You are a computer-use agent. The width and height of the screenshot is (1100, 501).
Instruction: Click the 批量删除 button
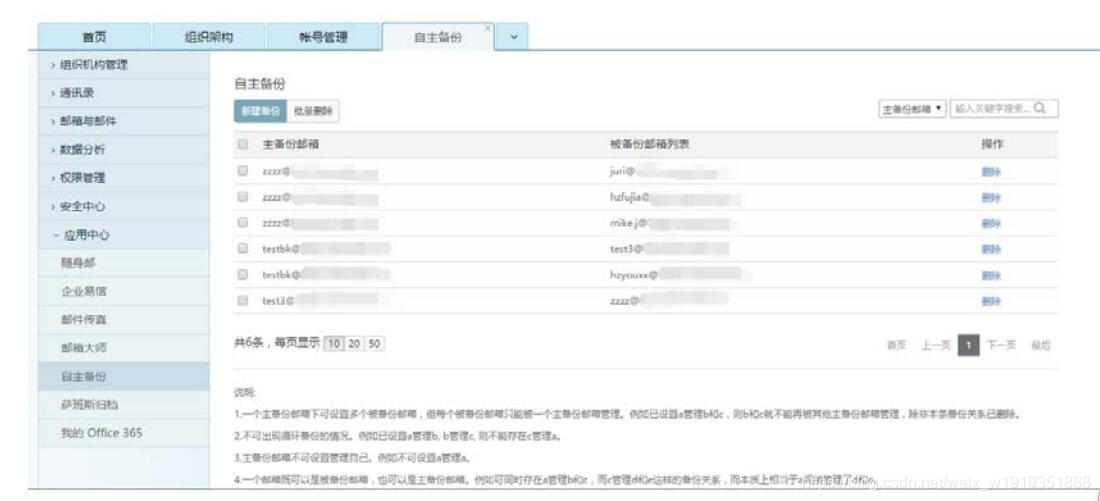tap(313, 111)
